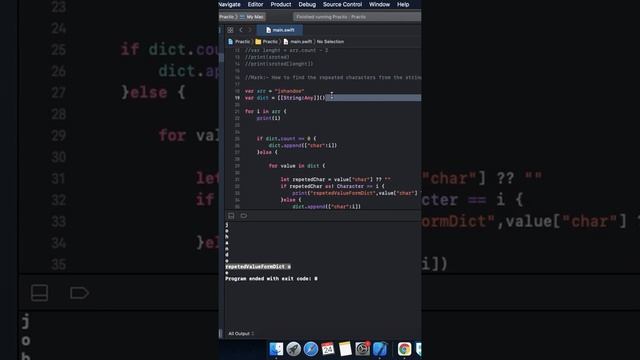This screenshot has height=360, width=640.
Task: Open the Debug menu
Action: (x=307, y=4)
